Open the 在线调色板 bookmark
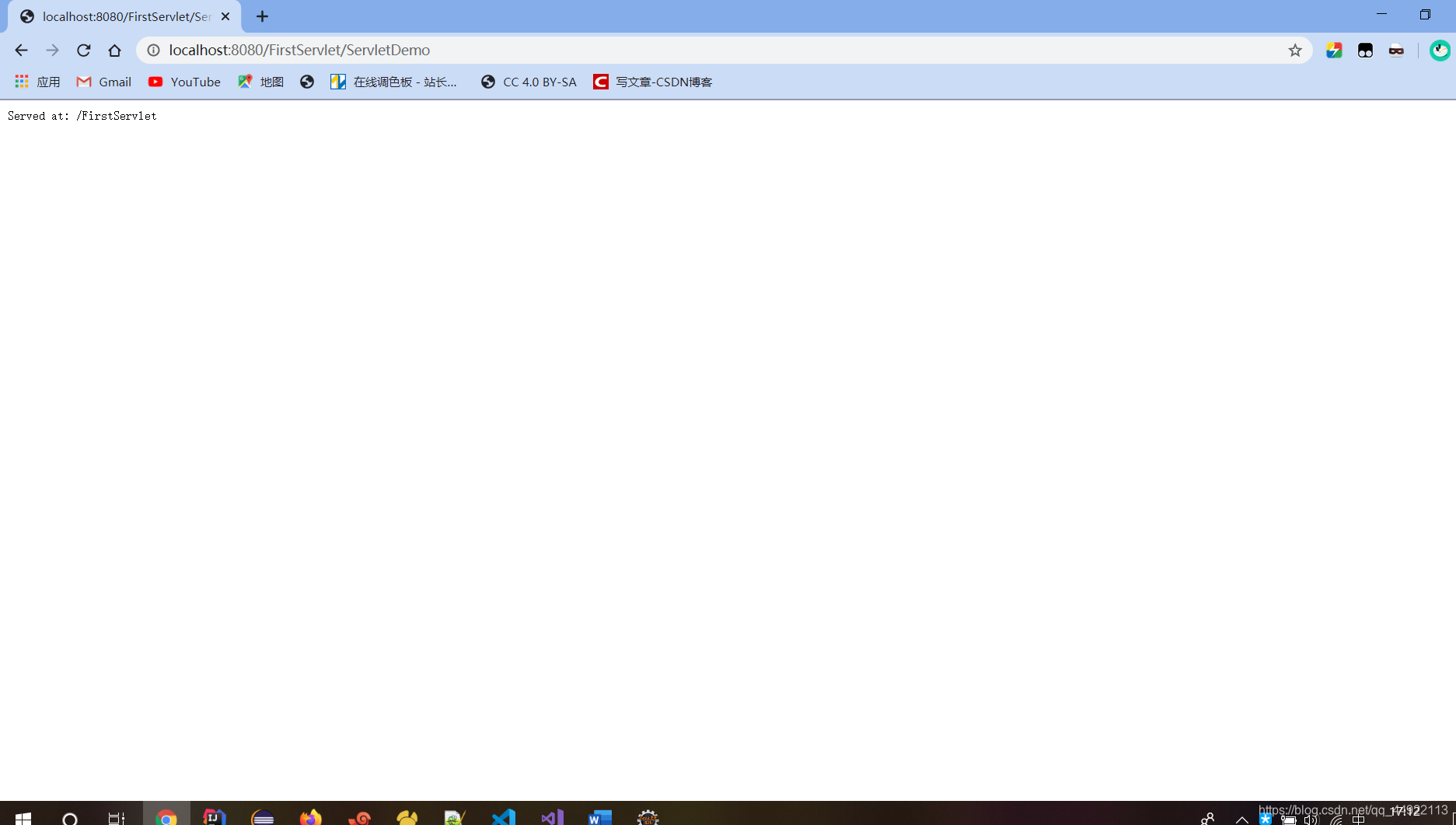This screenshot has height=825, width=1456. pos(393,82)
